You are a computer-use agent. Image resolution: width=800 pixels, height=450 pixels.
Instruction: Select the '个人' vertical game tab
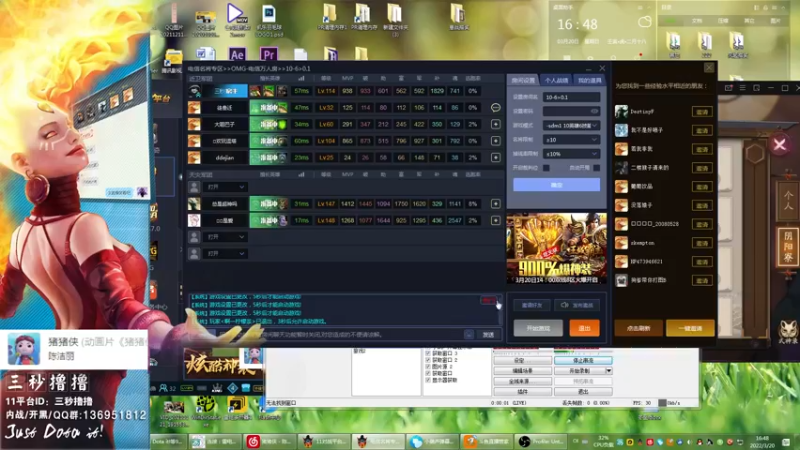pyautogui.click(x=788, y=202)
